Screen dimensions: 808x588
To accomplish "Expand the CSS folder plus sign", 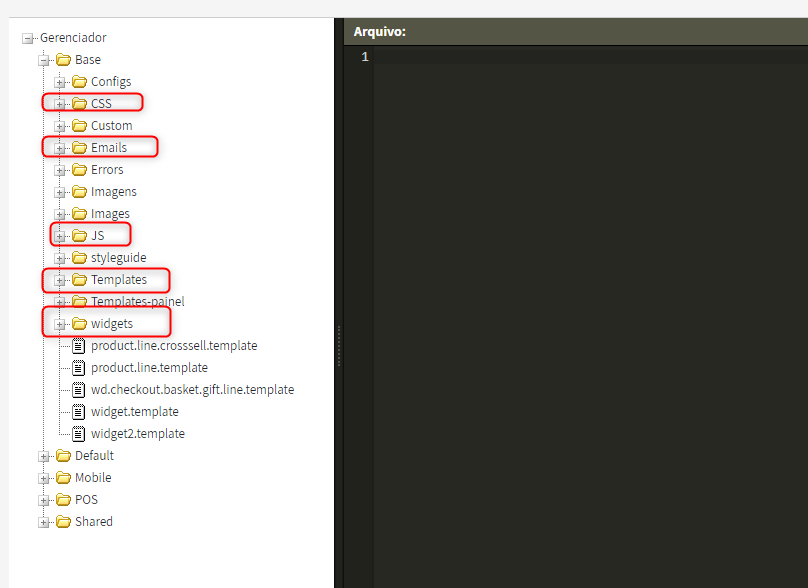I will click(x=60, y=105).
